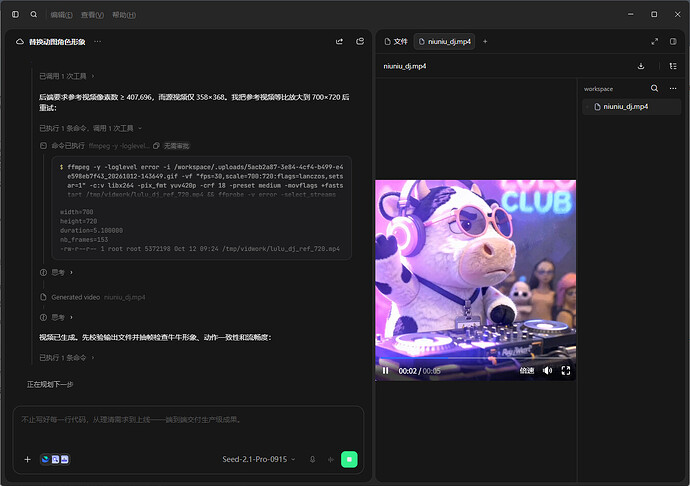This screenshot has width=690, height=486.
Task: Click the microphone voice input icon
Action: [312, 459]
